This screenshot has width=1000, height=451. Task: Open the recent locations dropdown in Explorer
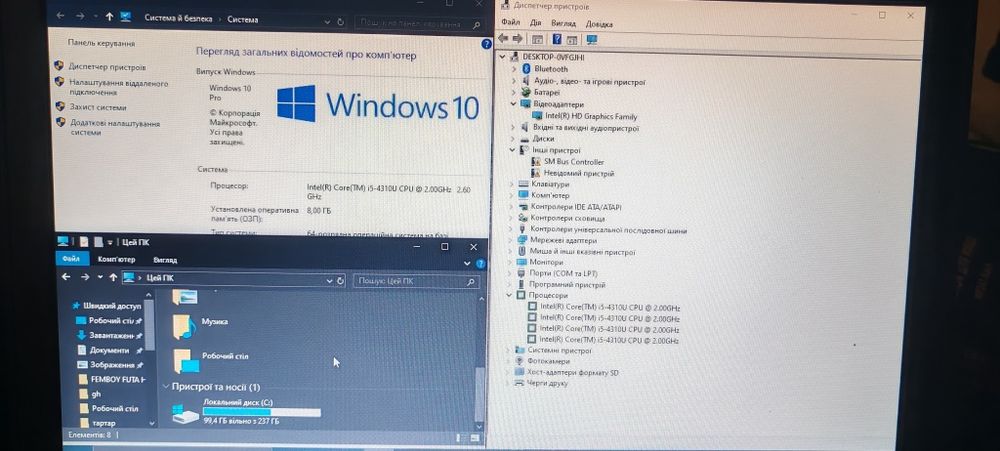point(100,277)
